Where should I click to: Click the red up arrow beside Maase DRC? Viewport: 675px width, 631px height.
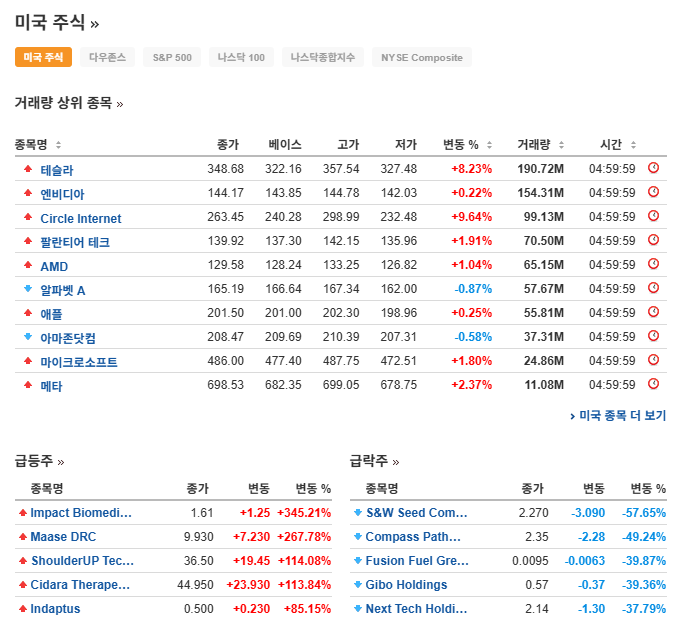(23, 537)
